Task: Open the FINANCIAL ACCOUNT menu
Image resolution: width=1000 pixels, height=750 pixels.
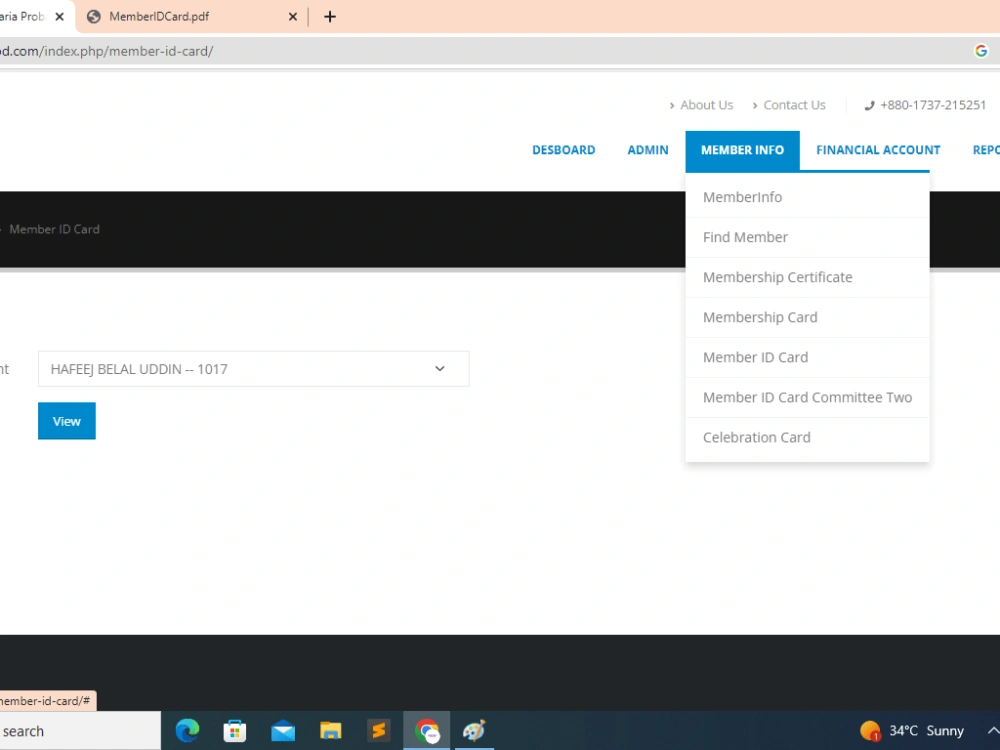Action: pyautogui.click(x=878, y=150)
